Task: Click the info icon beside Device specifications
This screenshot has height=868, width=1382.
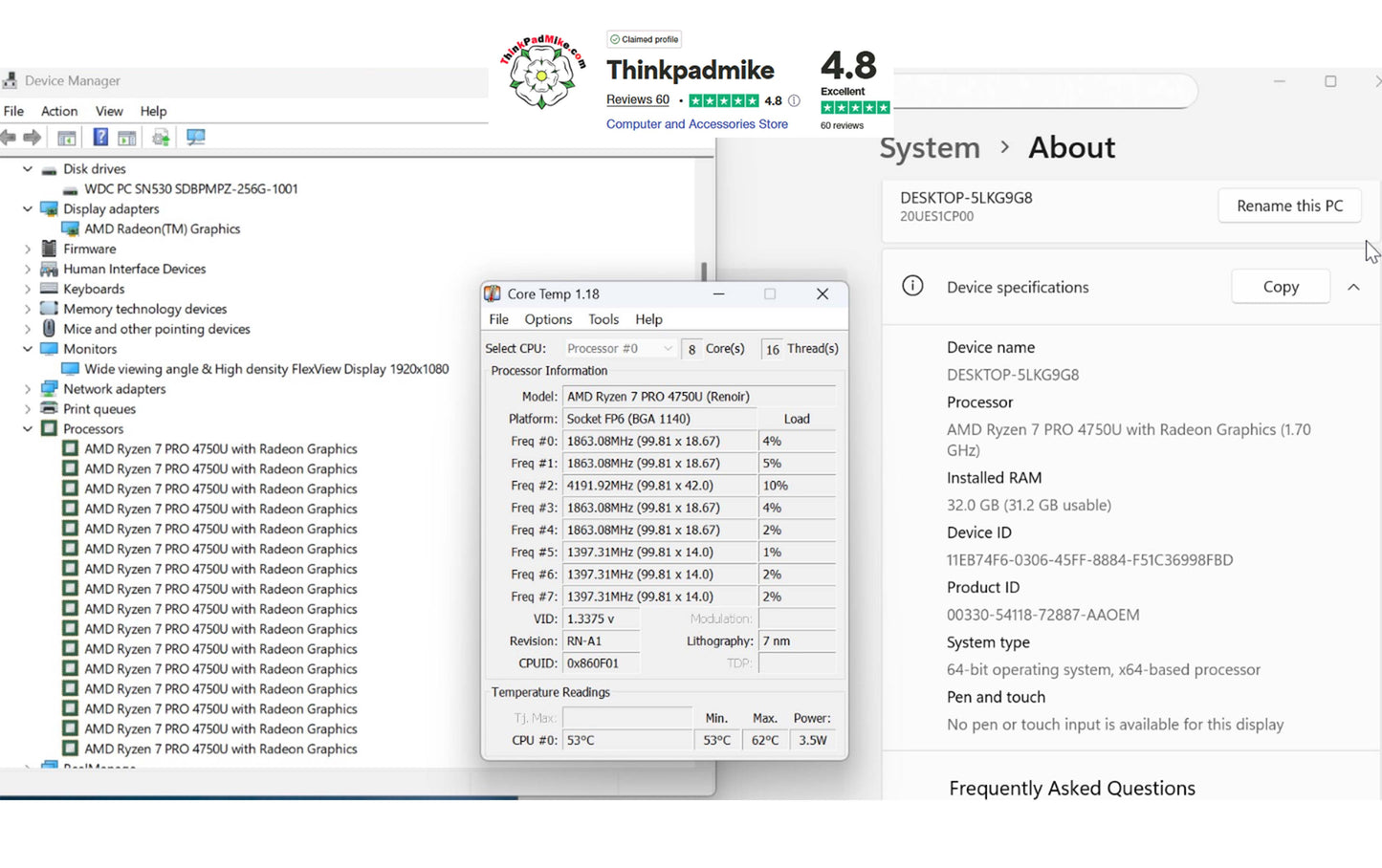Action: coord(912,286)
